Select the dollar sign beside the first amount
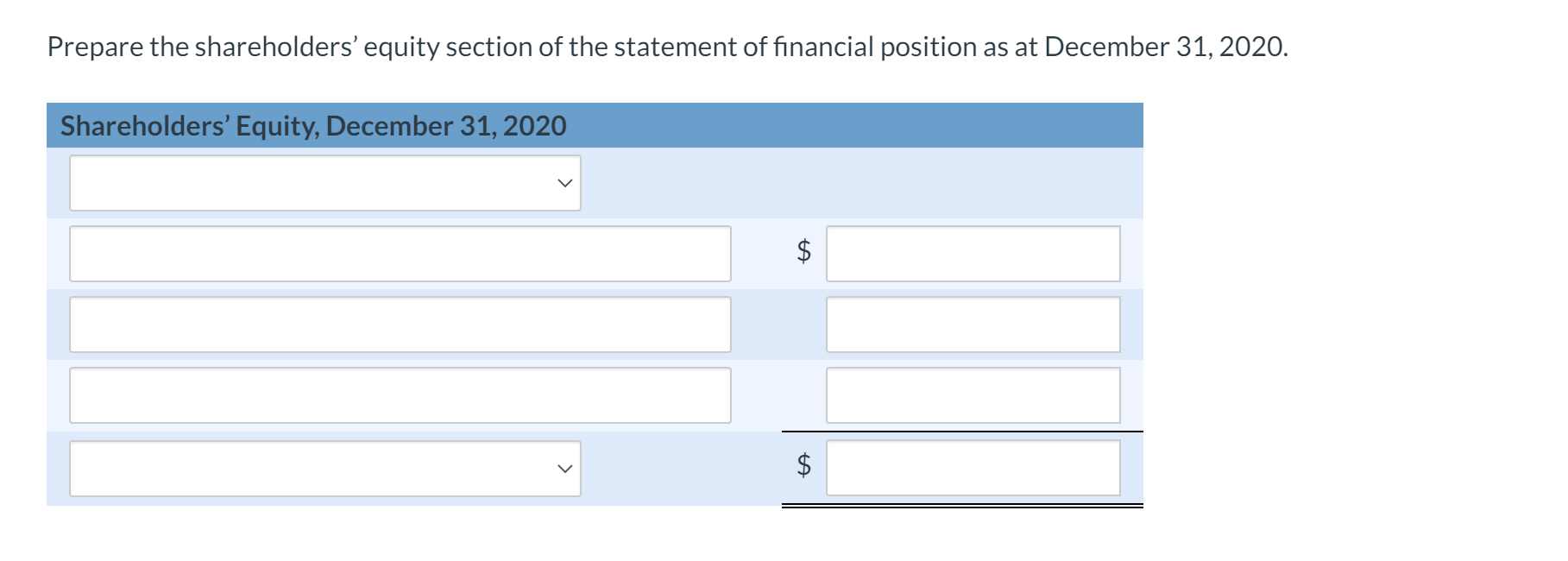This screenshot has height=561, width=1568. [803, 253]
